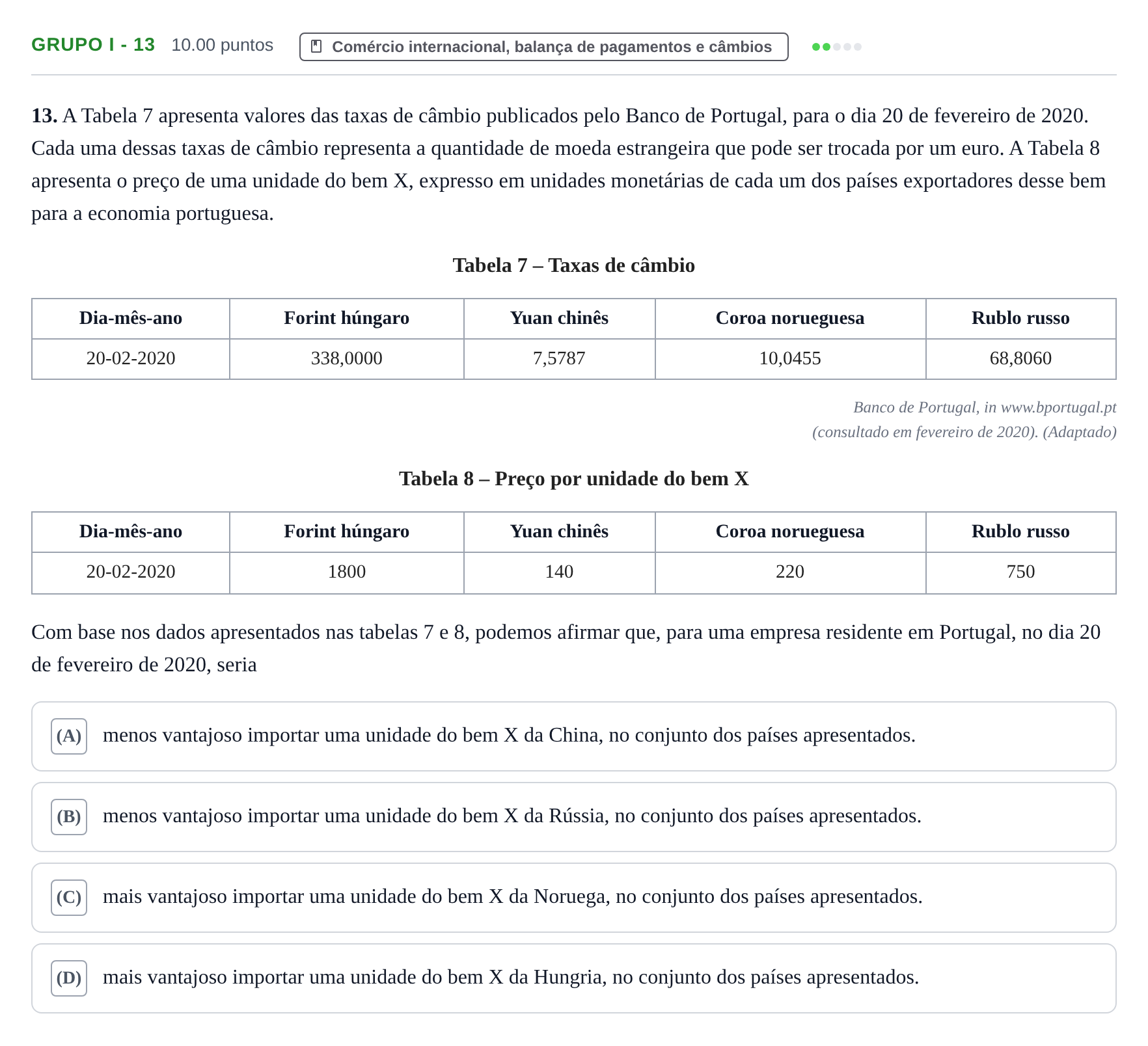This screenshot has width=1148, height=1046.
Task: Click the 220 Norwegian krone price cell
Action: [790, 572]
